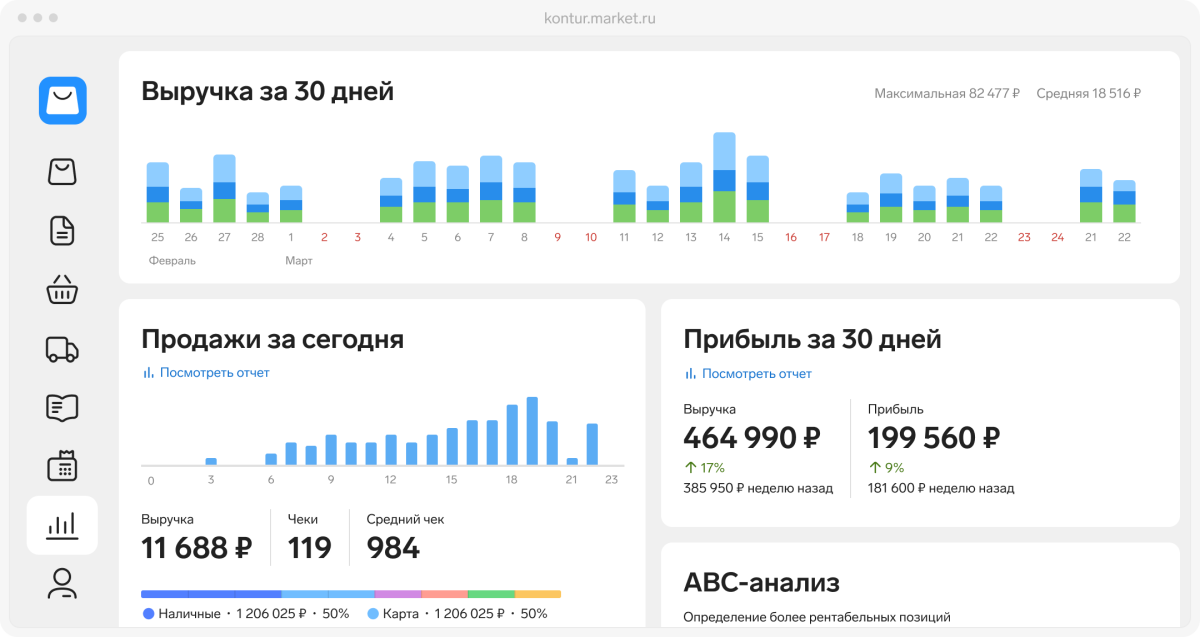This screenshot has width=1200, height=637.
Task: Open "Посмотреть отчет" under Прибыль за 30 дней
Action: (756, 374)
